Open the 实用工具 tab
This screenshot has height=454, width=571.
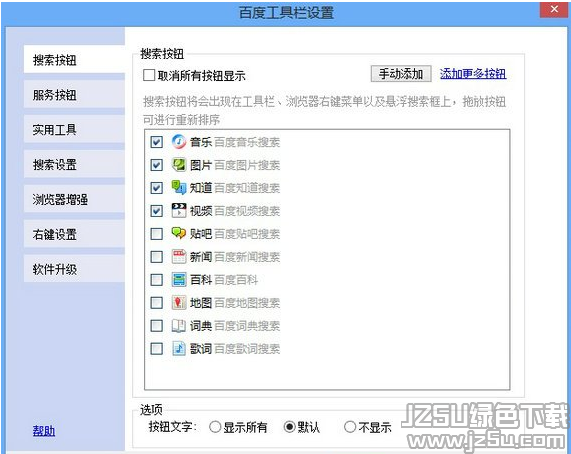click(x=74, y=130)
